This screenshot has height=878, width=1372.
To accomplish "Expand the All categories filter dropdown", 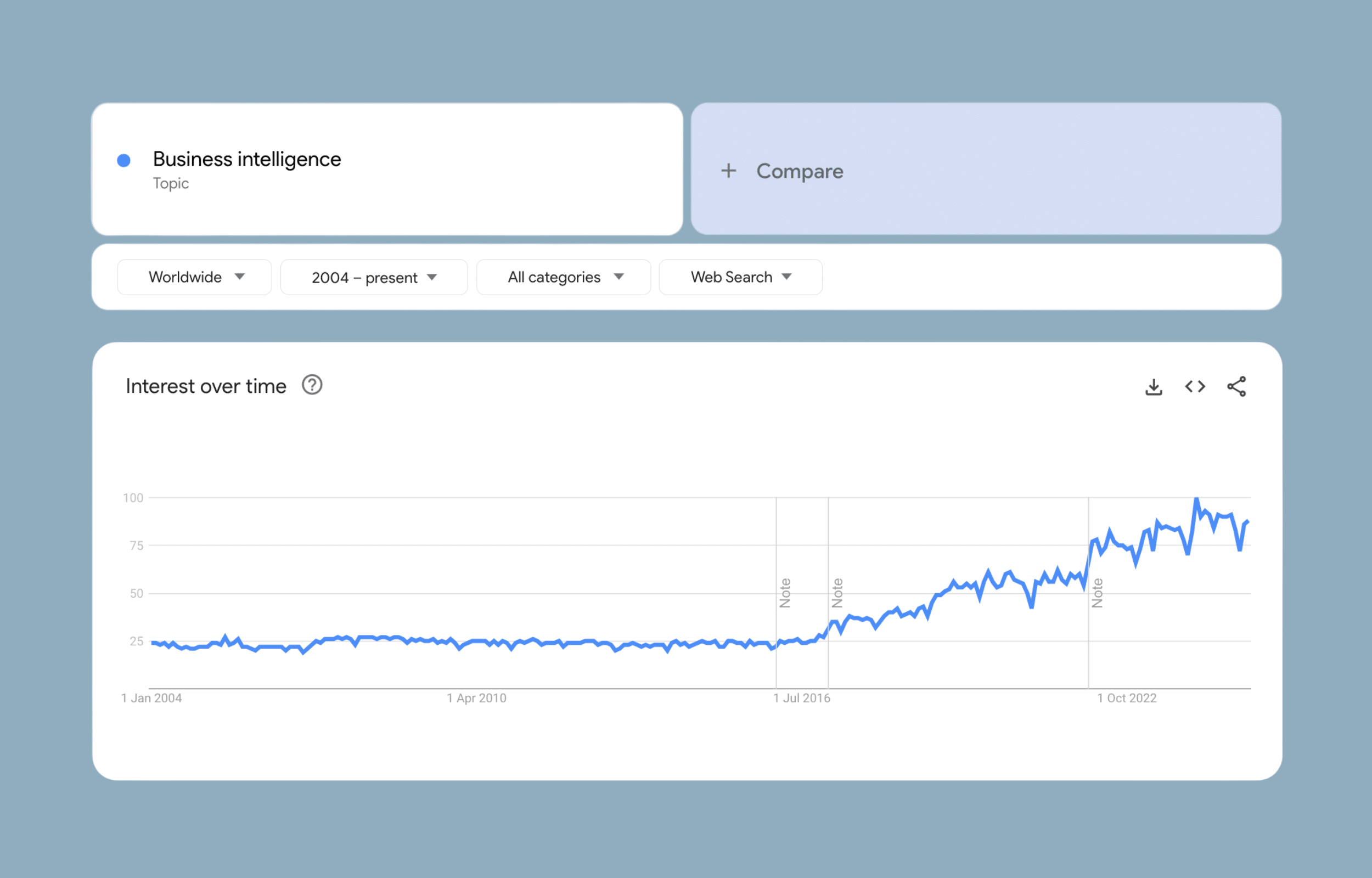I will 562,277.
